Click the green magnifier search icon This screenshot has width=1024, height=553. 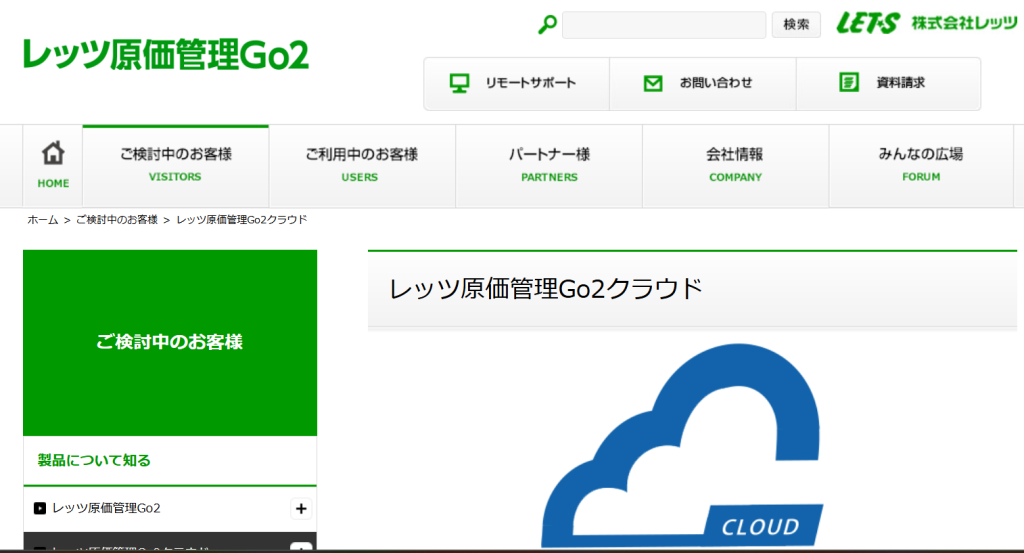[x=547, y=25]
